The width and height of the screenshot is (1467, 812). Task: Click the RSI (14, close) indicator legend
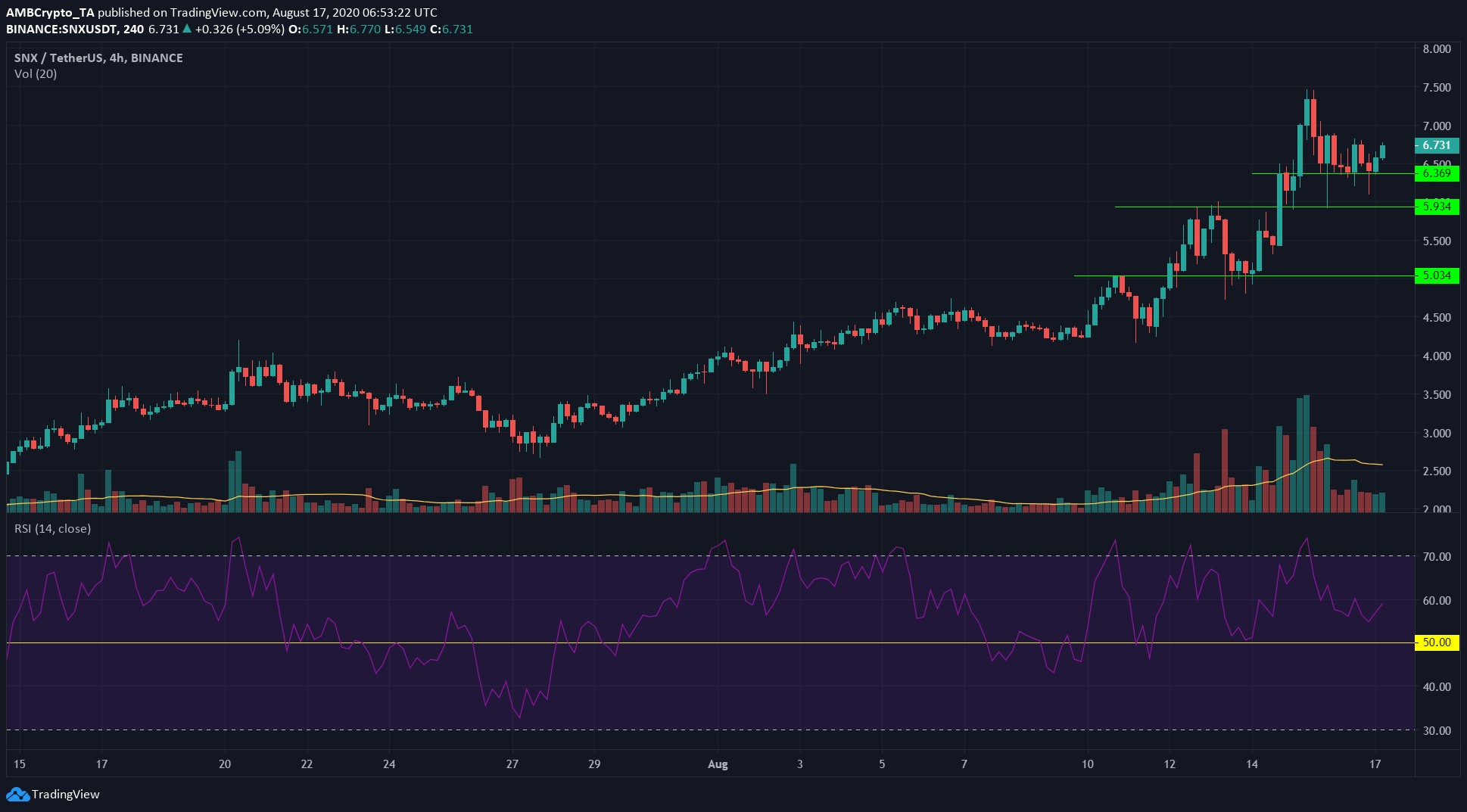(52, 529)
